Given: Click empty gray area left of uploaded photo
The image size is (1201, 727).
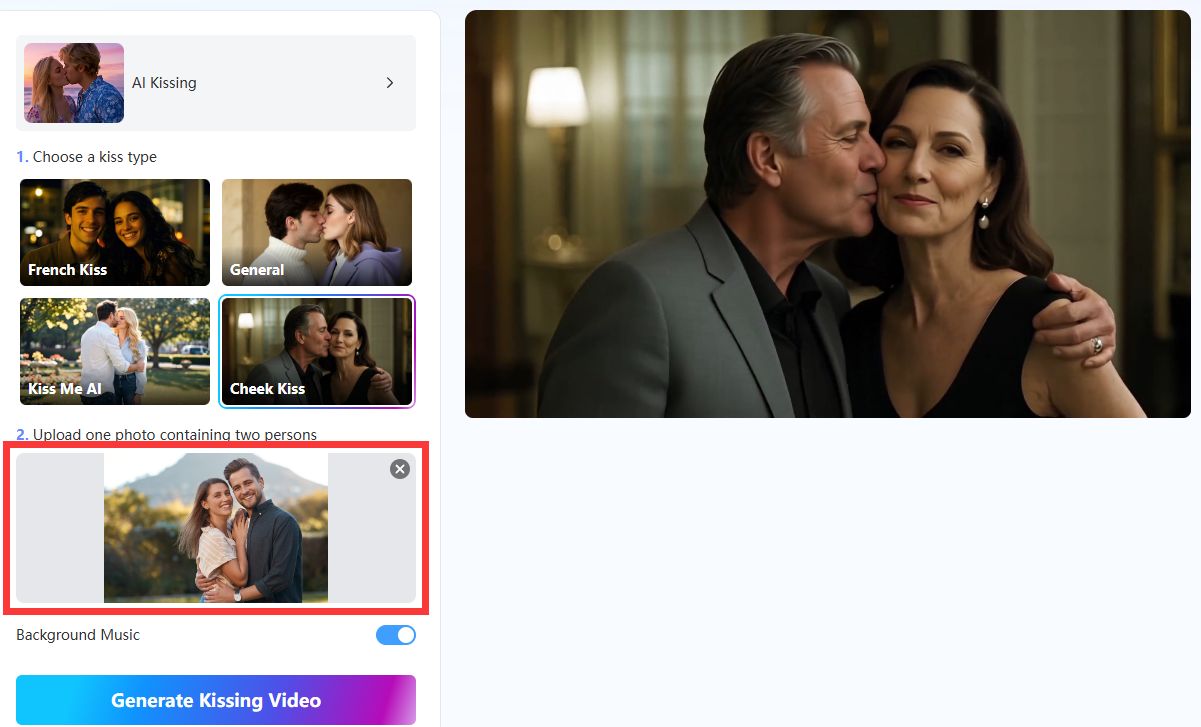Looking at the screenshot, I should tap(59, 528).
